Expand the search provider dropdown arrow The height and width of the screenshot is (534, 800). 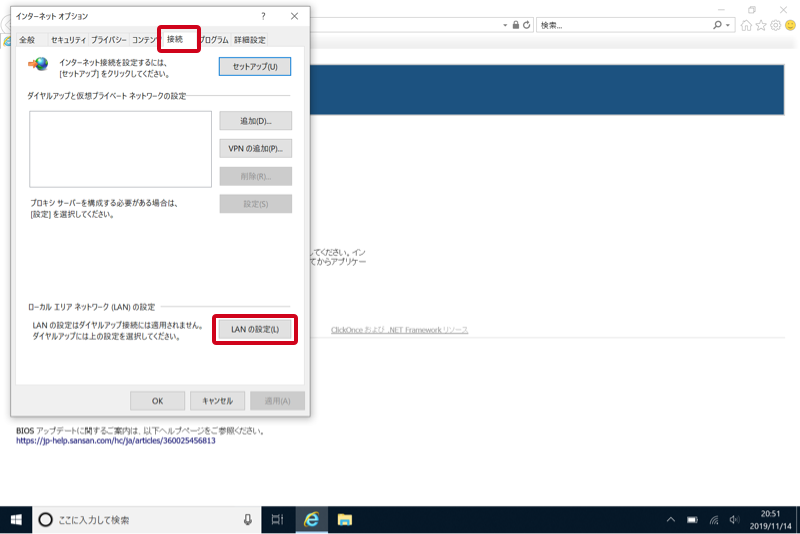tap(728, 25)
